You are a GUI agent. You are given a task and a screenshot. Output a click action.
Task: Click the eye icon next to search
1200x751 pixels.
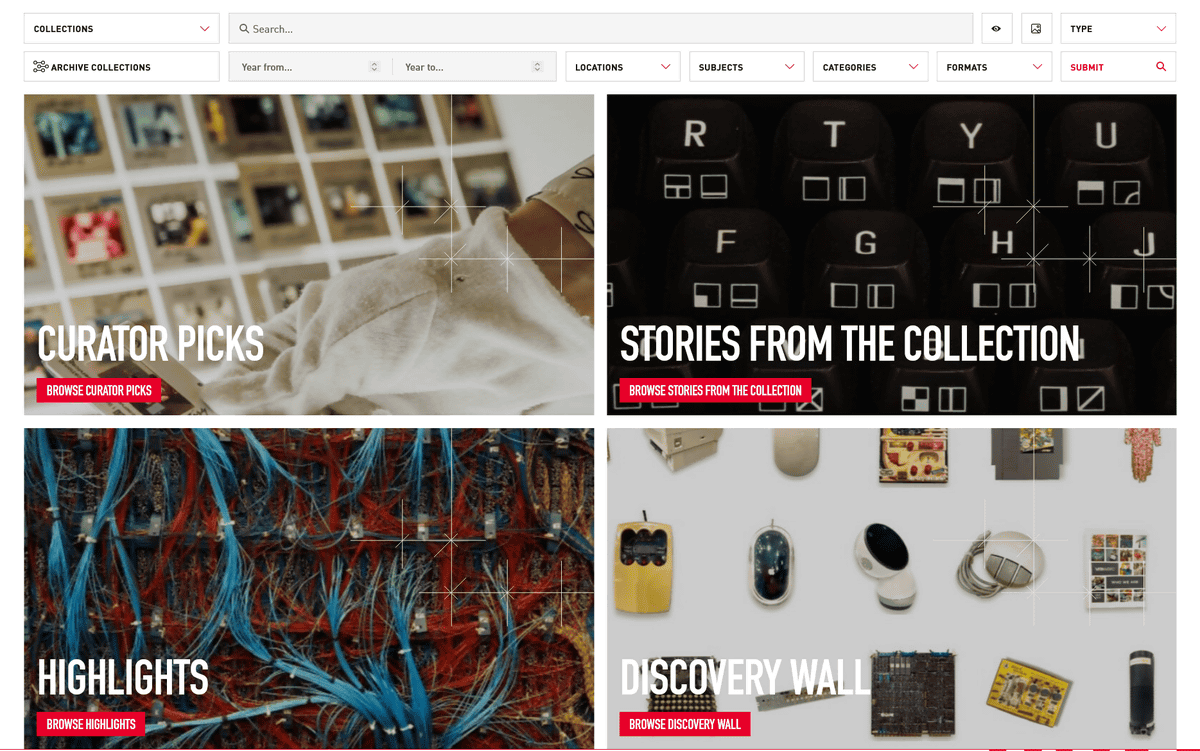(996, 29)
